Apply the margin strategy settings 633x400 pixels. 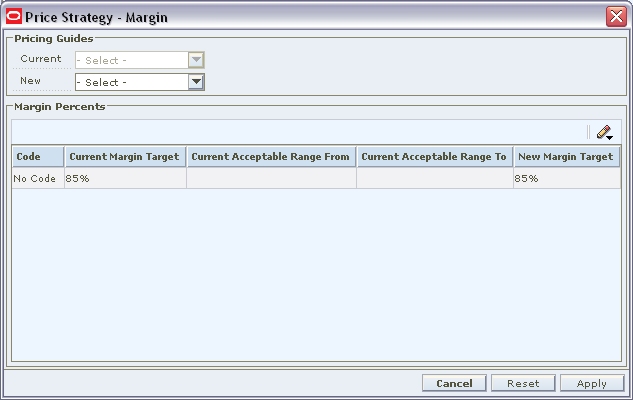click(592, 383)
